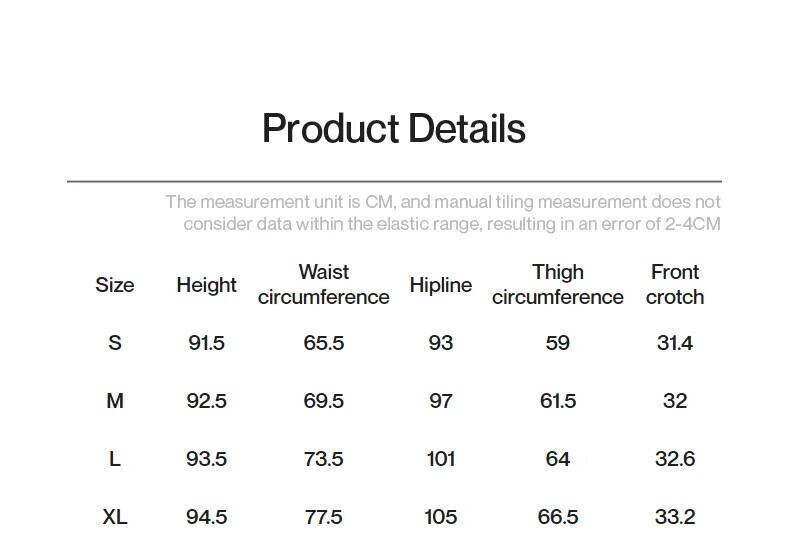
Task: Click the Product Details heading
Action: [x=393, y=129]
